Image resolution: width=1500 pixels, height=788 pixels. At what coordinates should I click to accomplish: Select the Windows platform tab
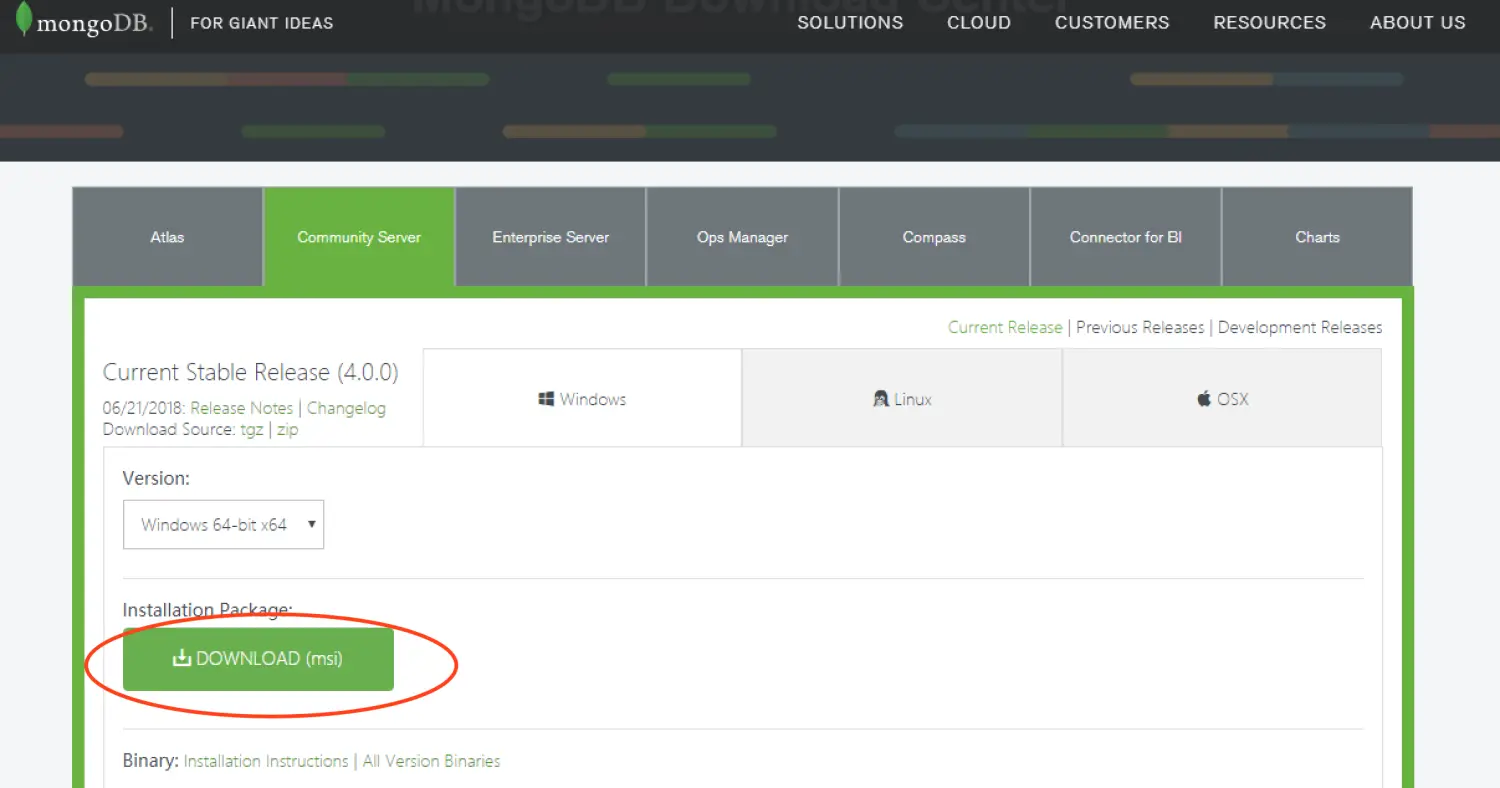[x=582, y=398]
